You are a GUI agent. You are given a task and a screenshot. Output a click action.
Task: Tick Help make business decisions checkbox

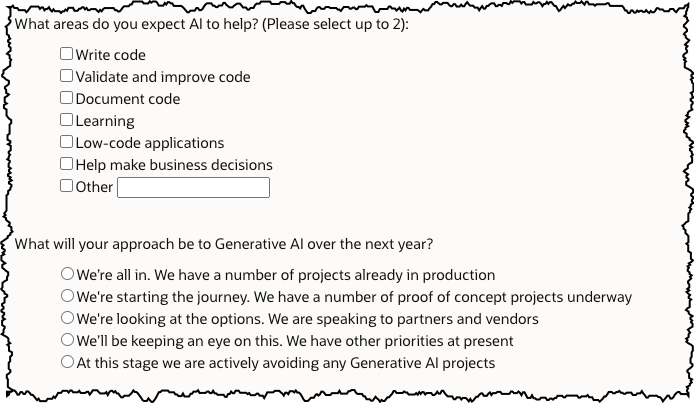[x=66, y=164]
